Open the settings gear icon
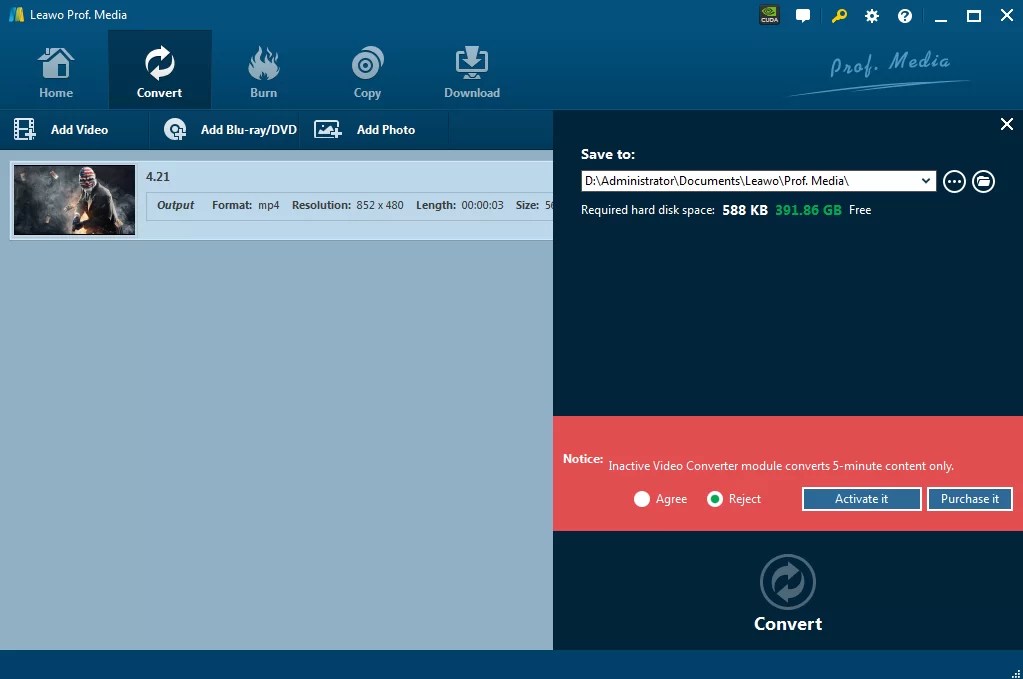Screen dimensions: 1023x679 tap(871, 16)
